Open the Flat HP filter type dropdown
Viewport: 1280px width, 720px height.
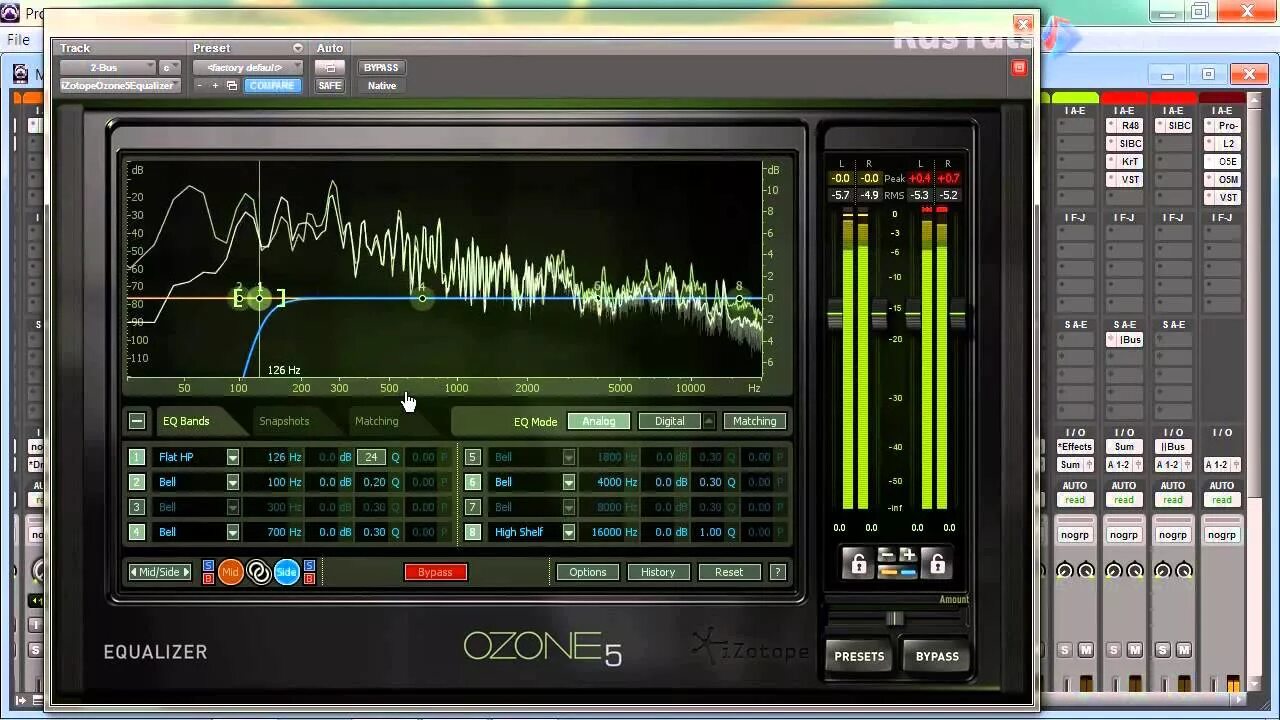coord(233,457)
